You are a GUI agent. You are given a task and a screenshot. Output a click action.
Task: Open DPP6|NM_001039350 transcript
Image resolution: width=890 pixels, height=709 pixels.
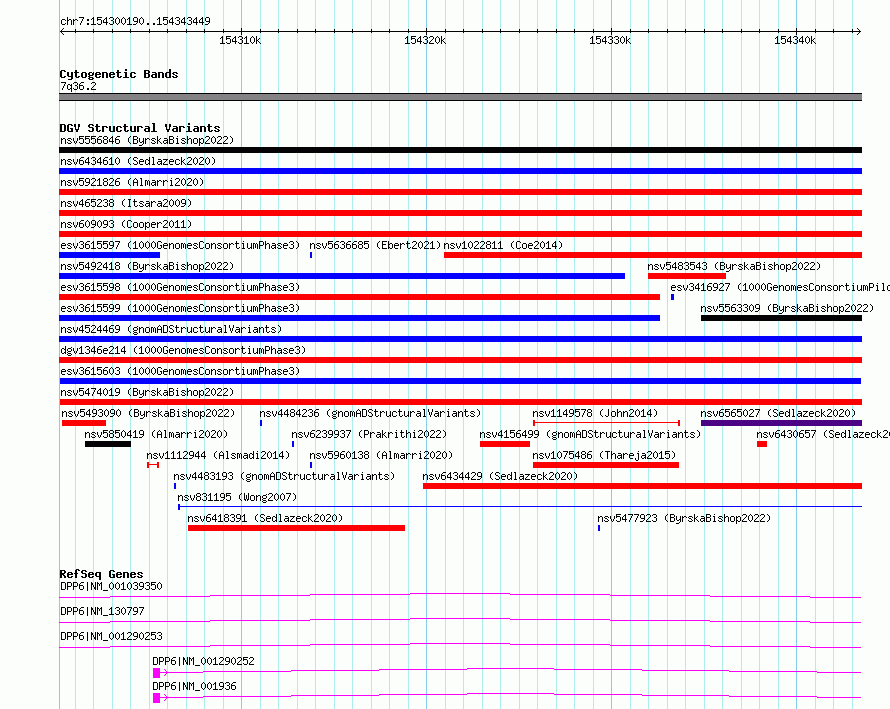coord(111,586)
